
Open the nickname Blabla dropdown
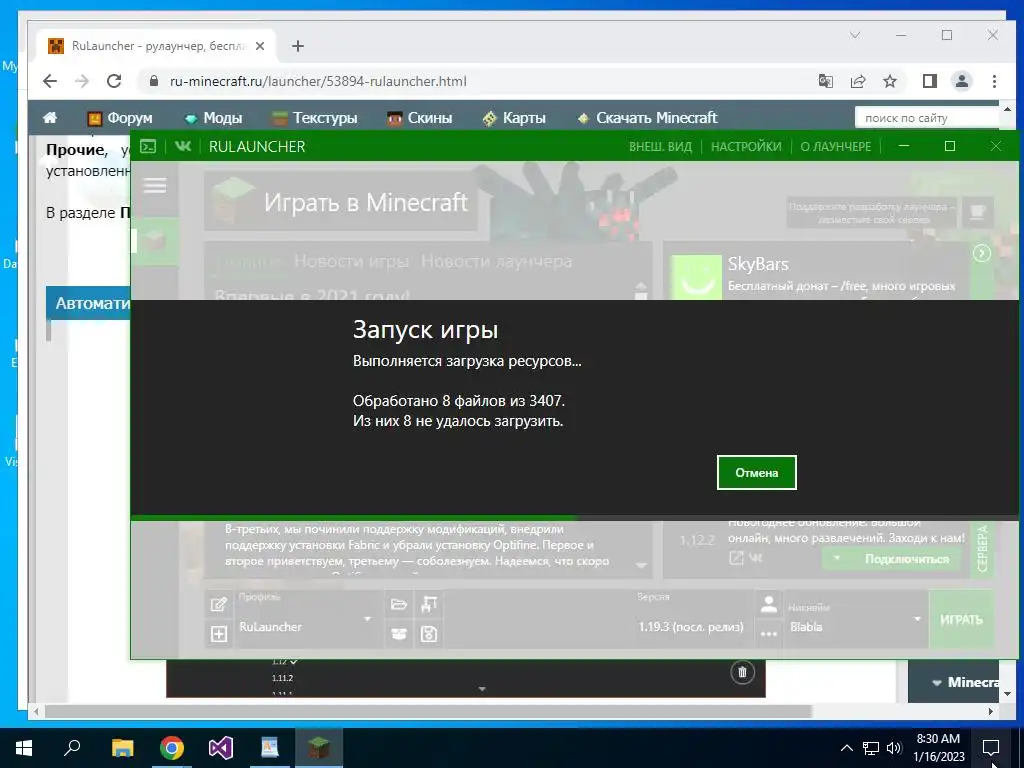point(856,619)
